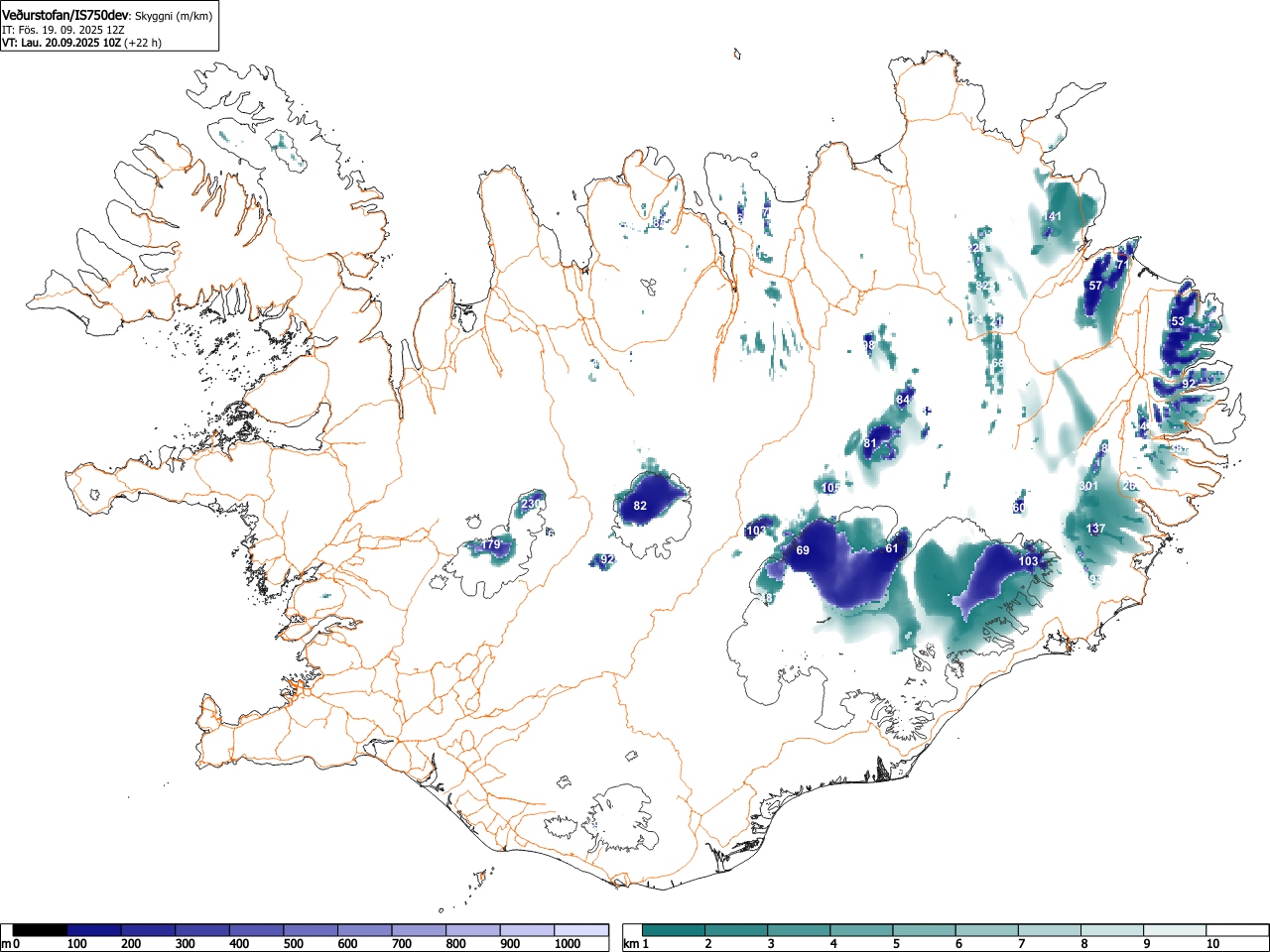Image resolution: width=1270 pixels, height=952 pixels.
Task: Click the map value 301
Action: [x=1088, y=486]
